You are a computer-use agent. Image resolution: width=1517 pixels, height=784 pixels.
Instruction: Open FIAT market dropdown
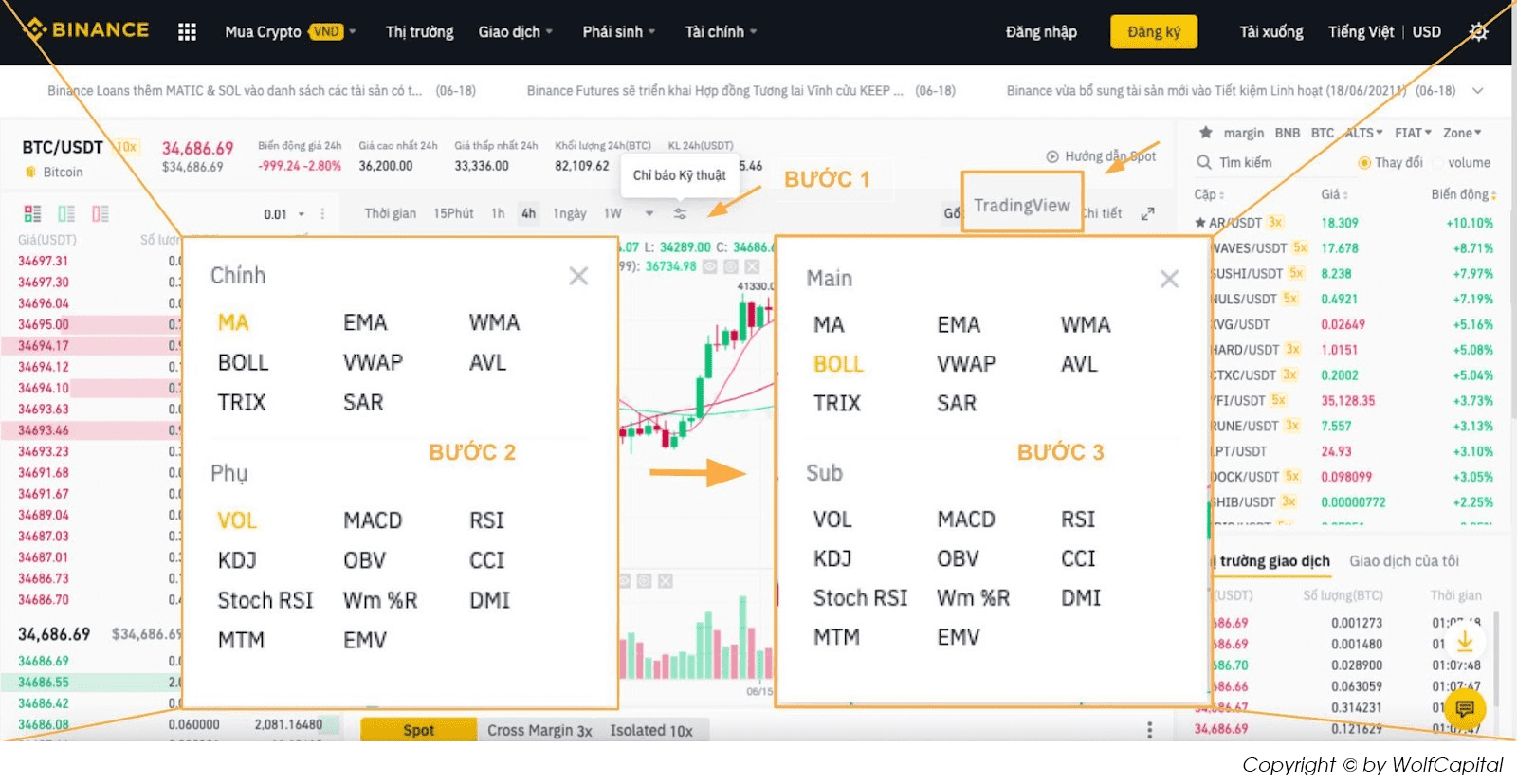1414,133
